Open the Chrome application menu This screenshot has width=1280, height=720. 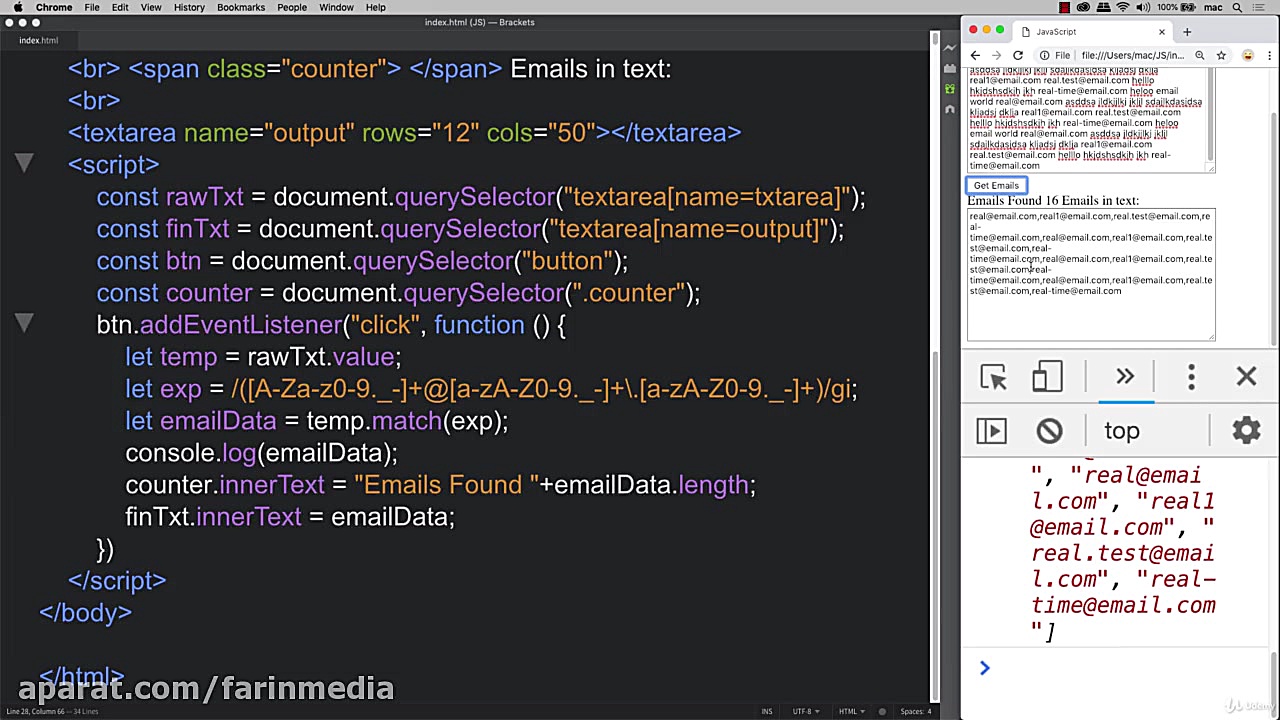tap(53, 7)
